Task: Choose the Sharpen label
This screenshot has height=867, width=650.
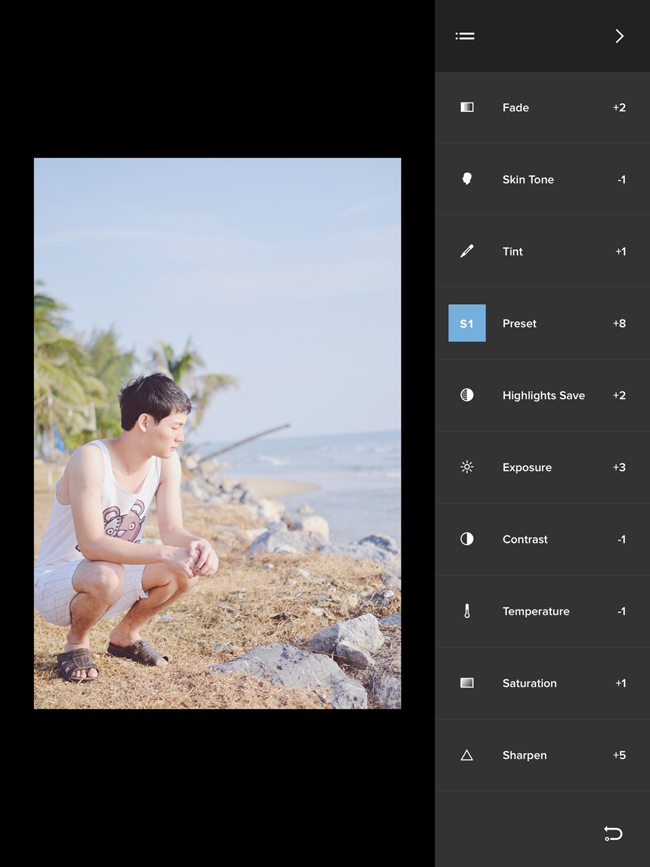Action: (524, 756)
